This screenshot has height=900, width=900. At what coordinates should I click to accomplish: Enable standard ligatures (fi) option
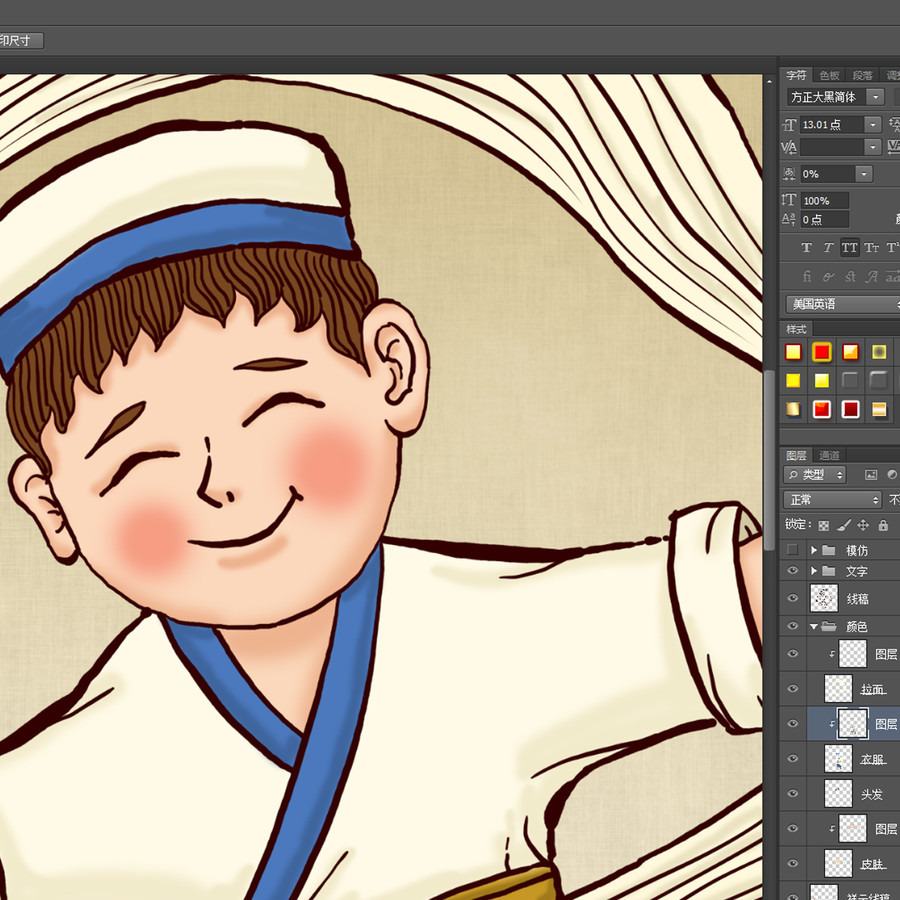point(806,277)
